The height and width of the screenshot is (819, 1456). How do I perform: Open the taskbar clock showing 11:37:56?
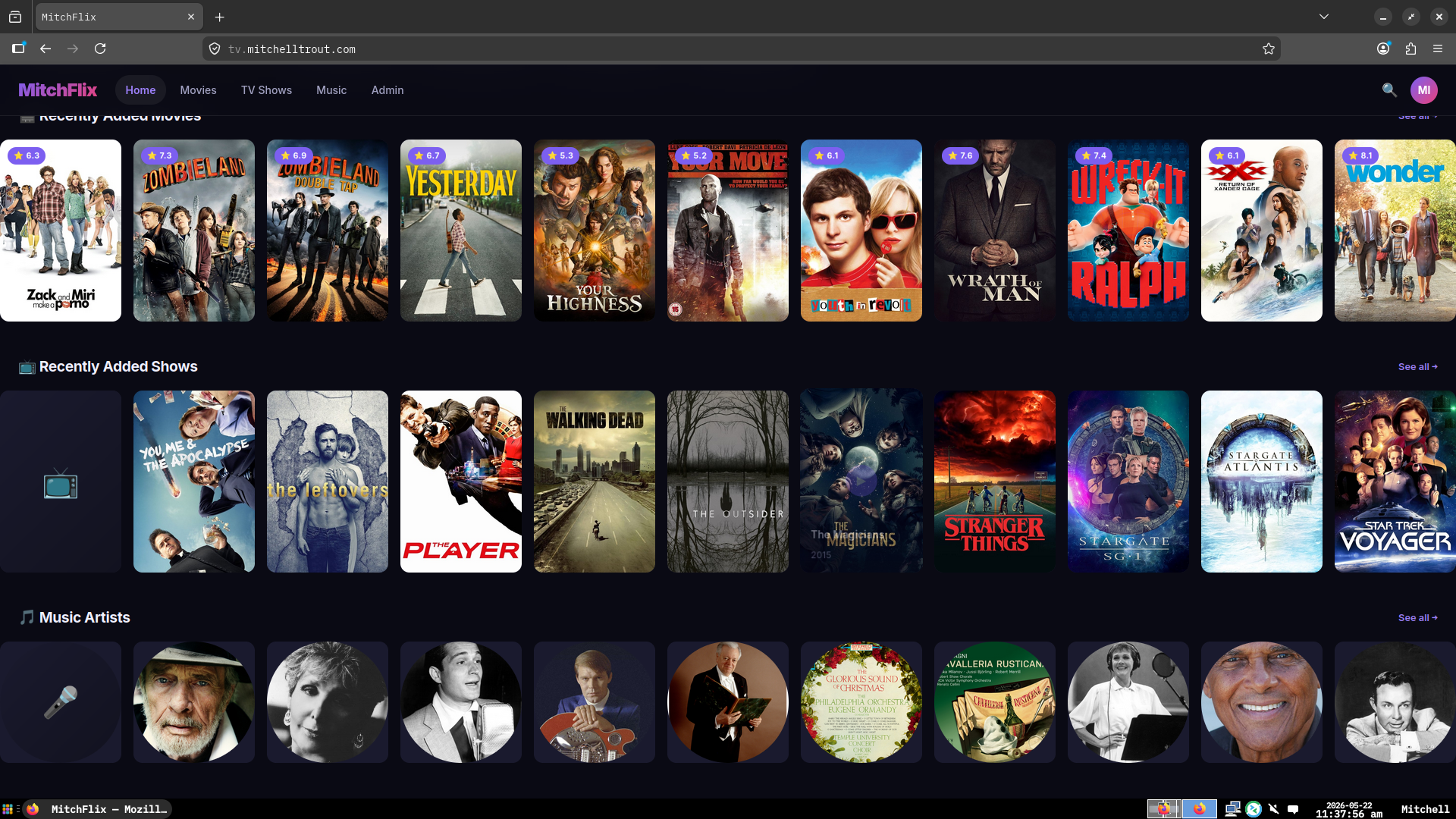1349,809
